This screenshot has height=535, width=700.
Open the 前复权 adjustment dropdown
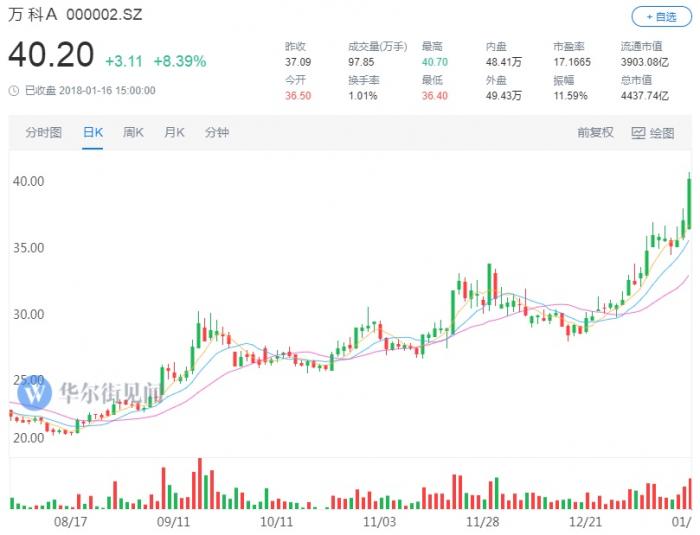pos(595,133)
